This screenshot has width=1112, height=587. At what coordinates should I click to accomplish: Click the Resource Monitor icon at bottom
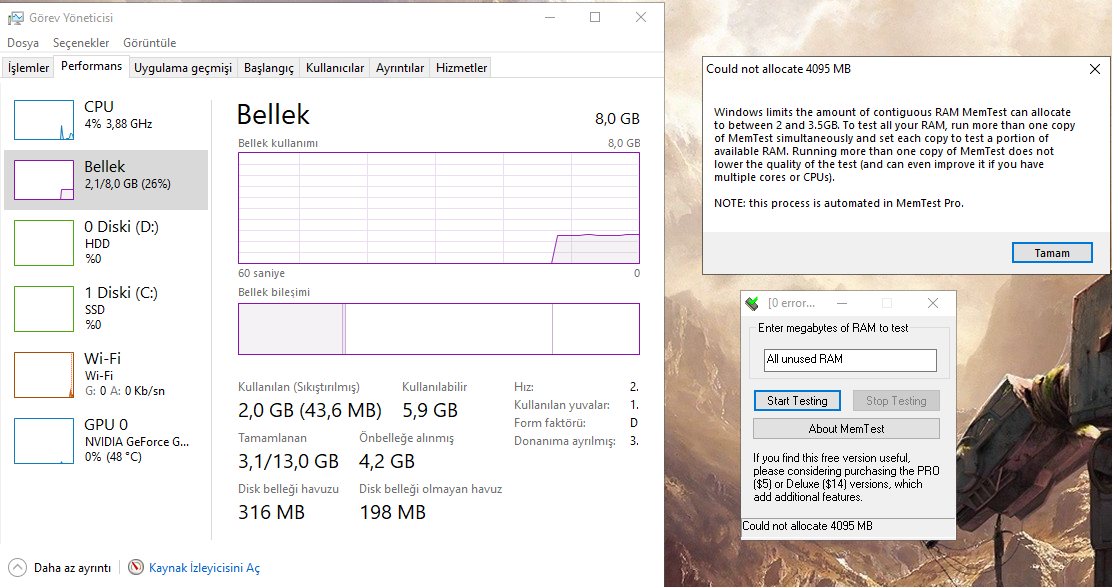(x=136, y=568)
